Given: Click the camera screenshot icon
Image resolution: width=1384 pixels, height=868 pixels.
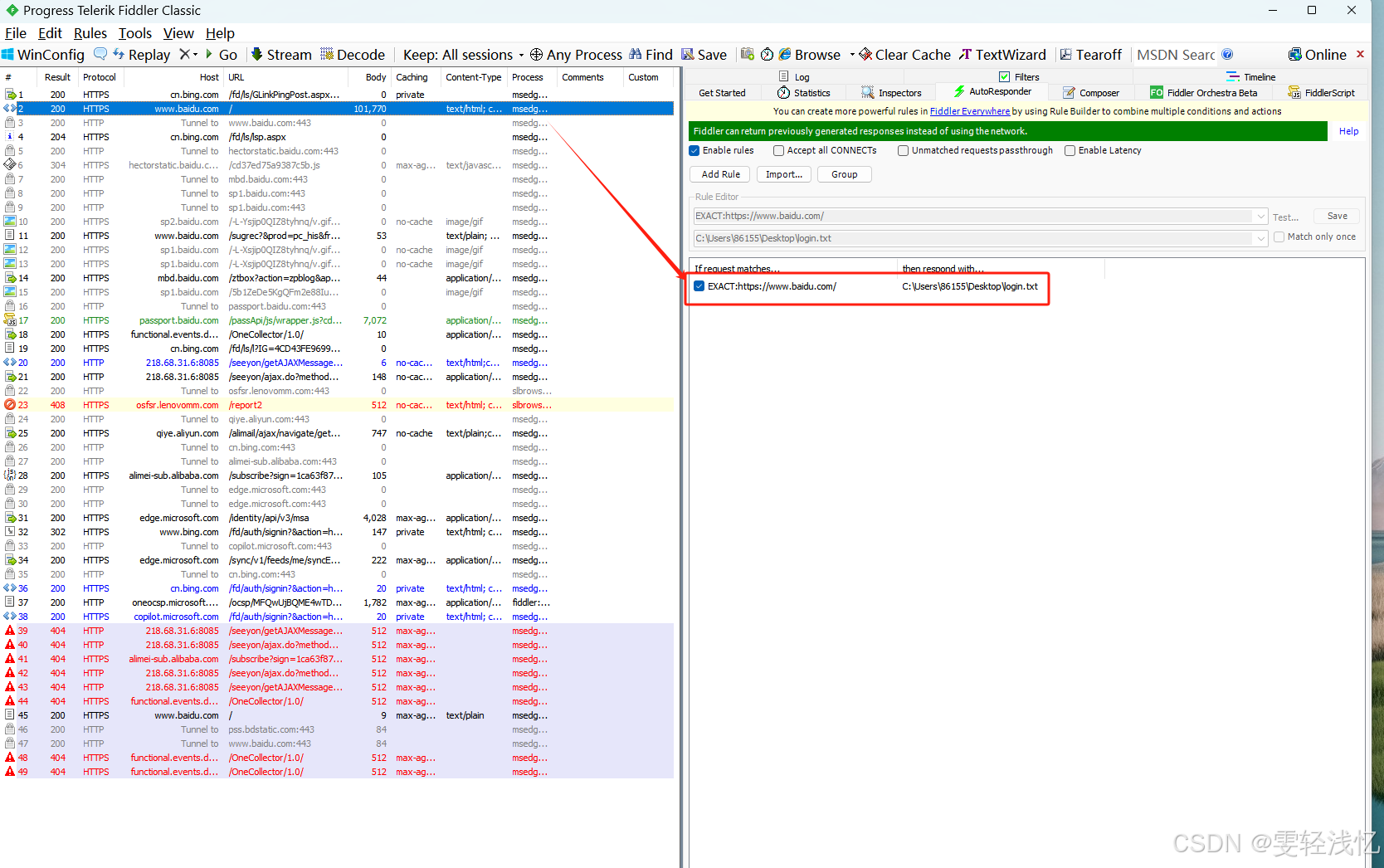Looking at the screenshot, I should tap(748, 54).
